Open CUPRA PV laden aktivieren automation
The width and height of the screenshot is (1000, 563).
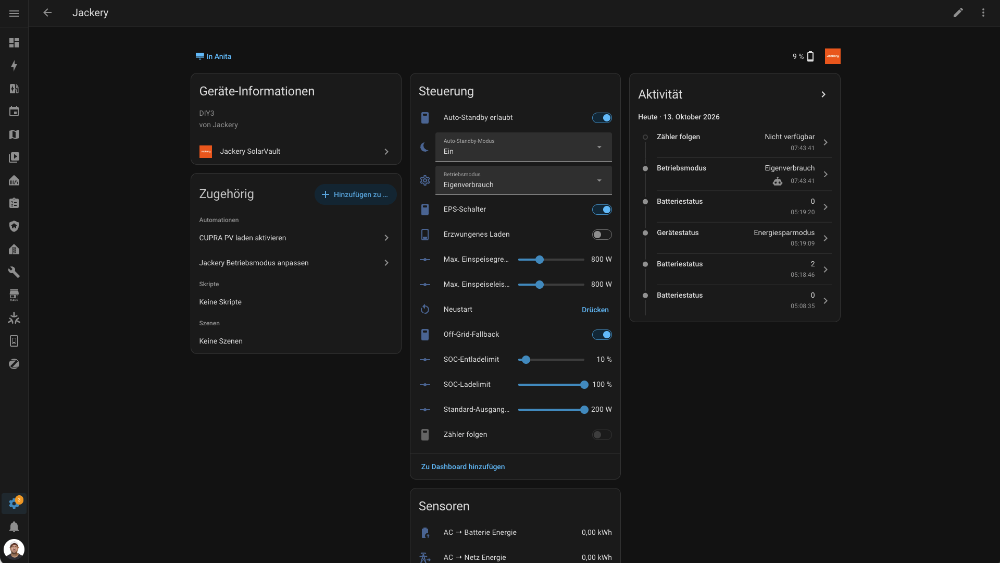click(296, 238)
